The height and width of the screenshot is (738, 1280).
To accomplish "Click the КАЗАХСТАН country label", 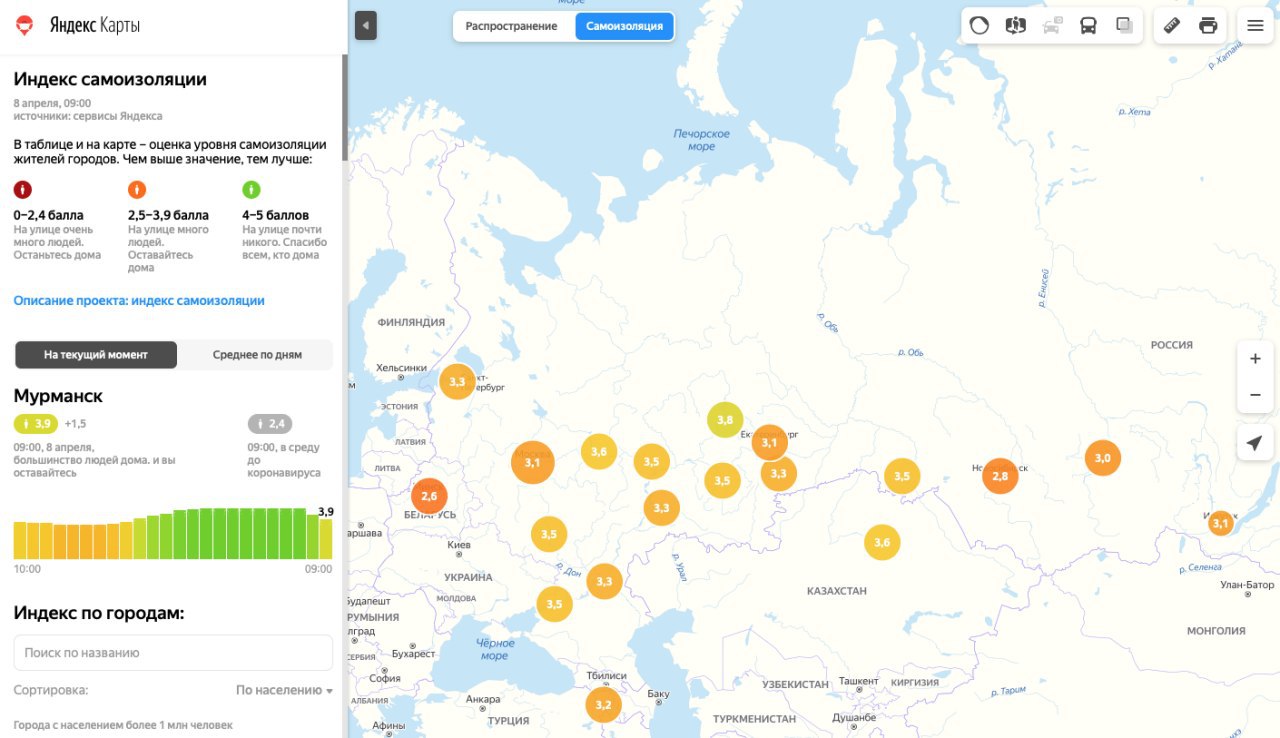I will pyautogui.click(x=837, y=591).
